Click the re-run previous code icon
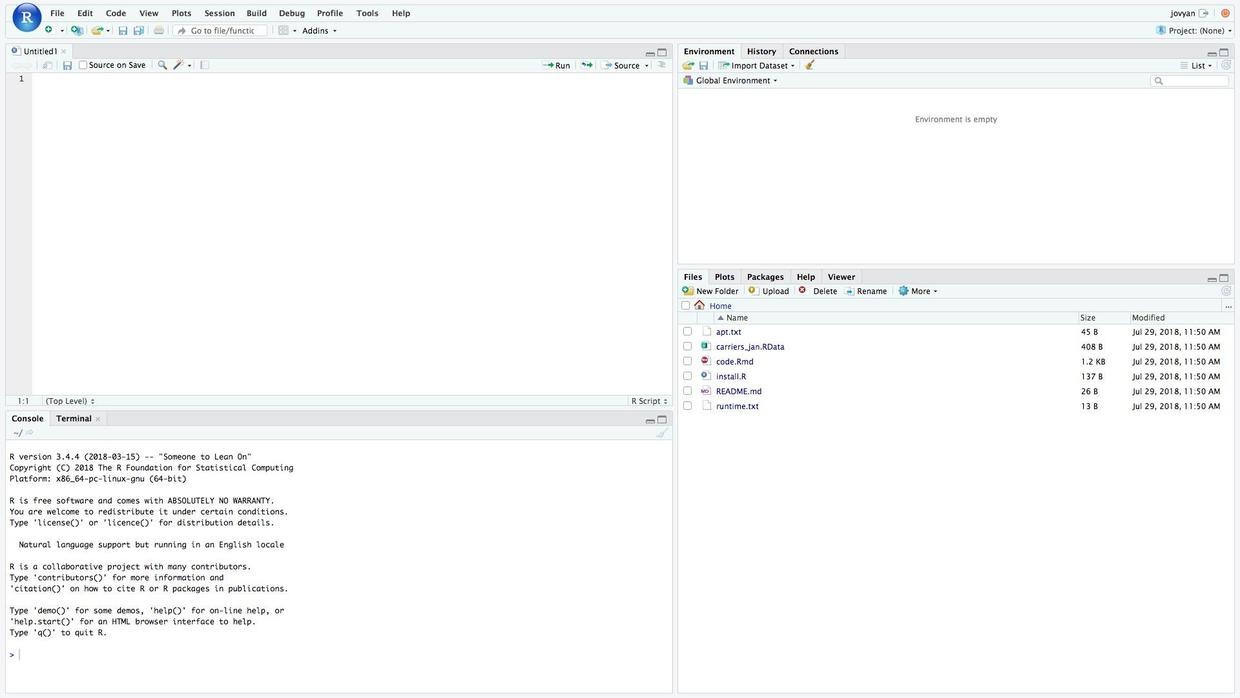The width and height of the screenshot is (1240, 698). coord(587,66)
